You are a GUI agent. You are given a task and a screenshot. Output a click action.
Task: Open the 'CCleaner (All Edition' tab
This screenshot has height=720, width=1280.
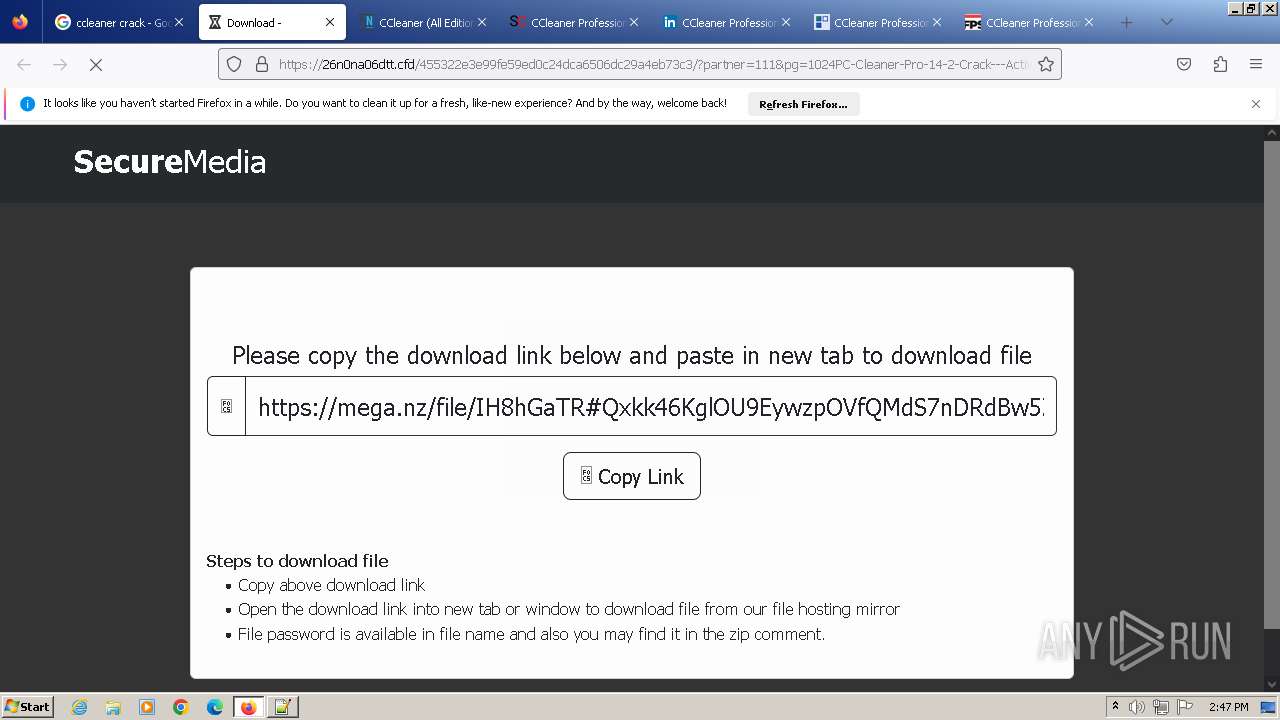(x=425, y=22)
